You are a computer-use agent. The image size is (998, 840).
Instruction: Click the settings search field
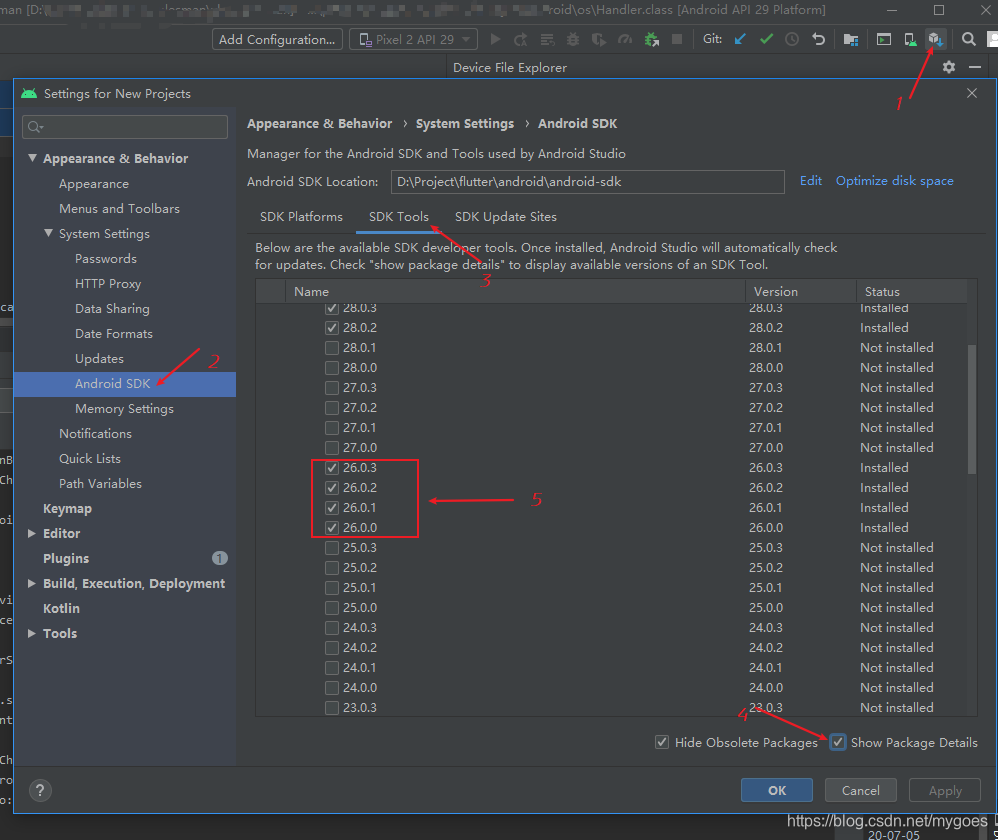(x=125, y=127)
